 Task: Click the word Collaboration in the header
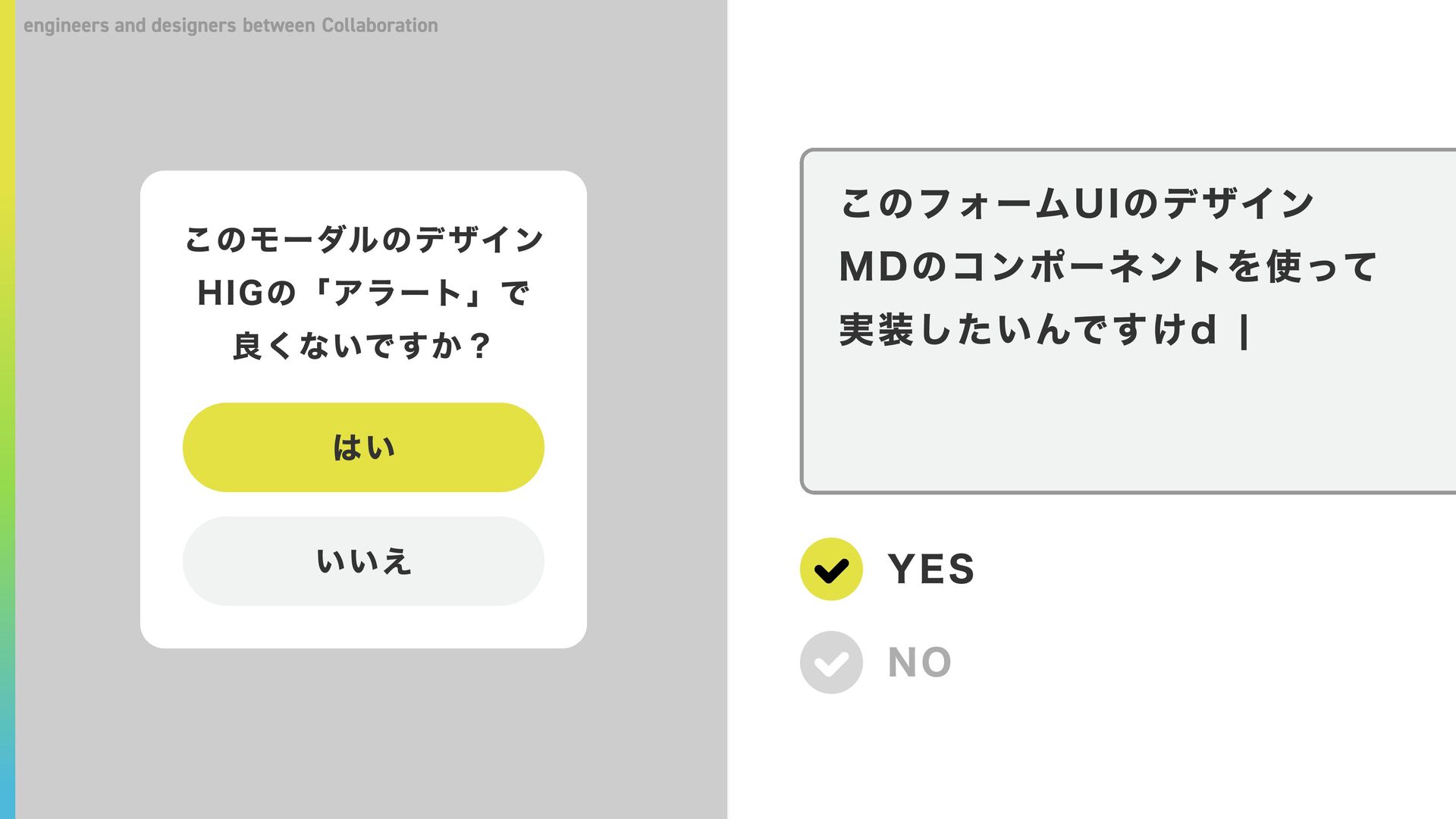pos(380,26)
